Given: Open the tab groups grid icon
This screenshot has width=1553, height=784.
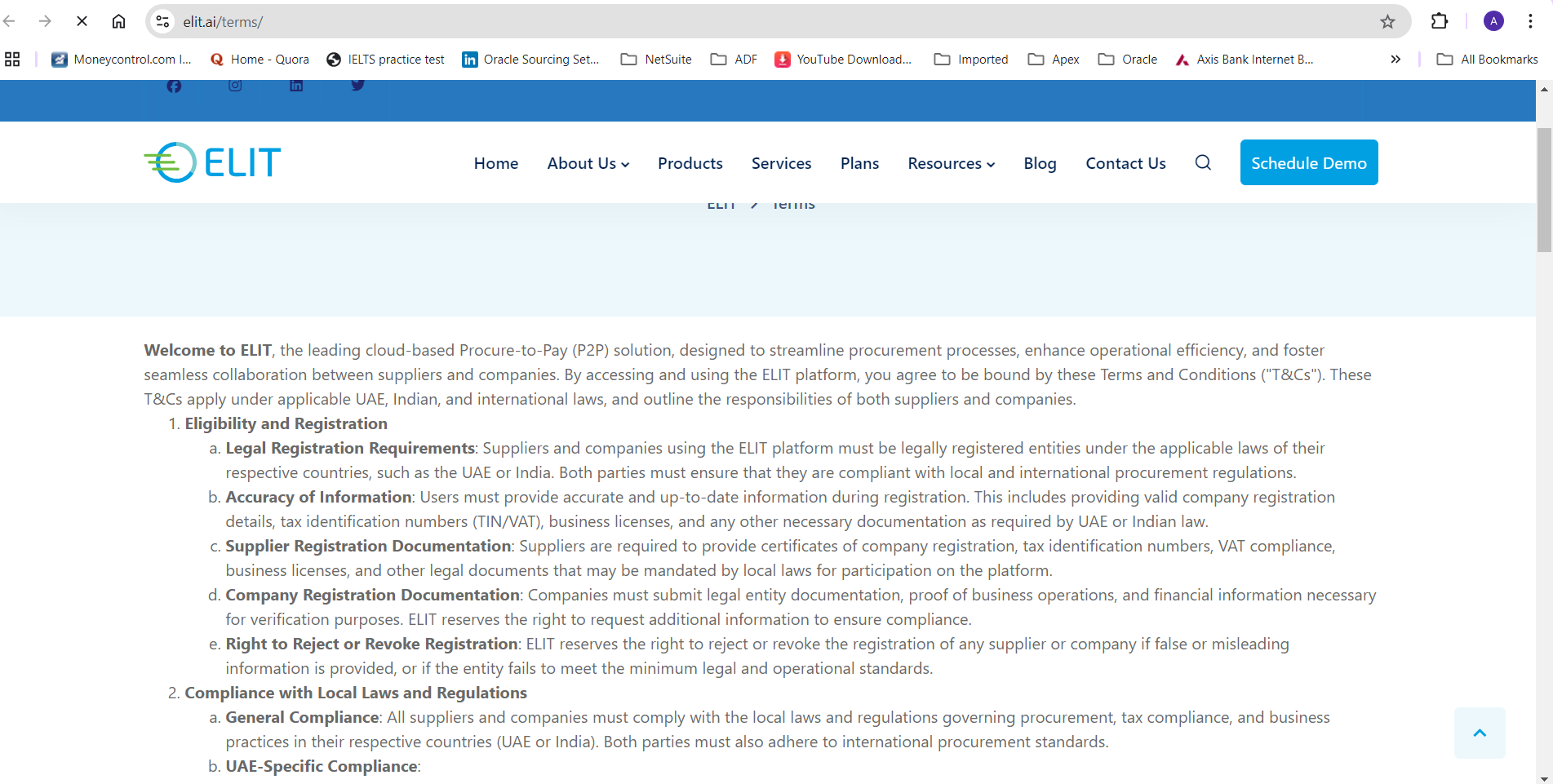Looking at the screenshot, I should coord(12,60).
